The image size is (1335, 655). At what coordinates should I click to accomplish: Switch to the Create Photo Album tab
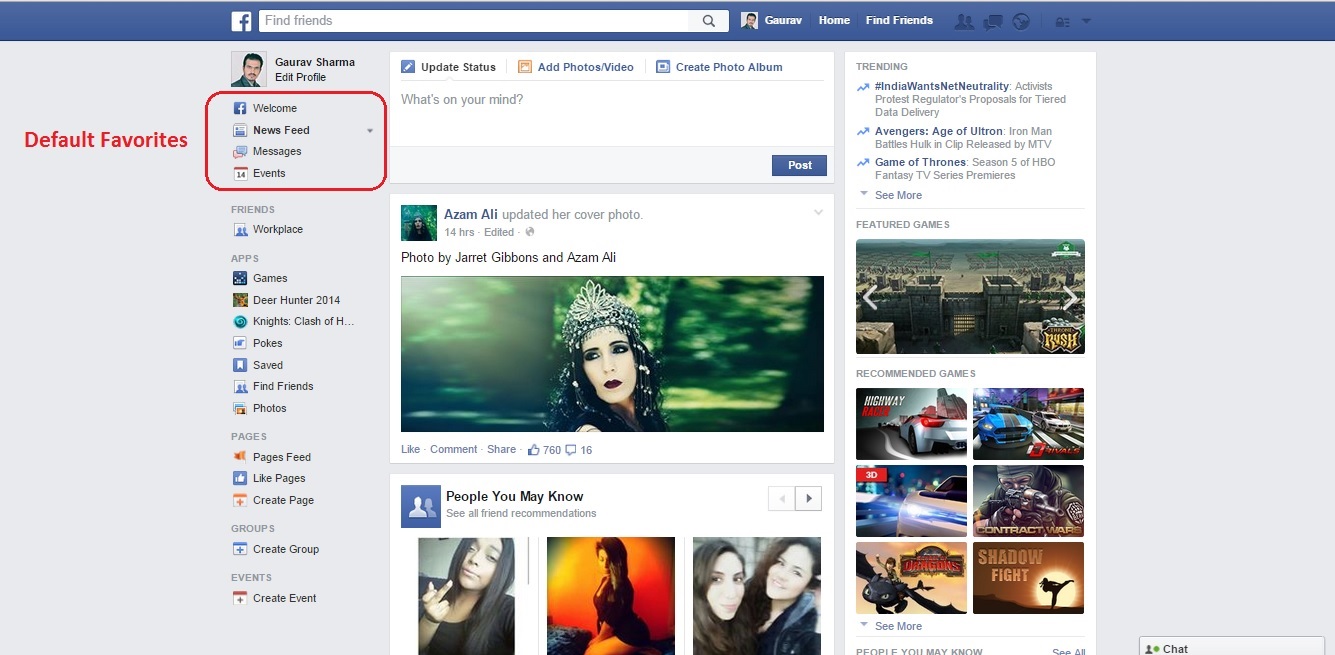tap(719, 67)
